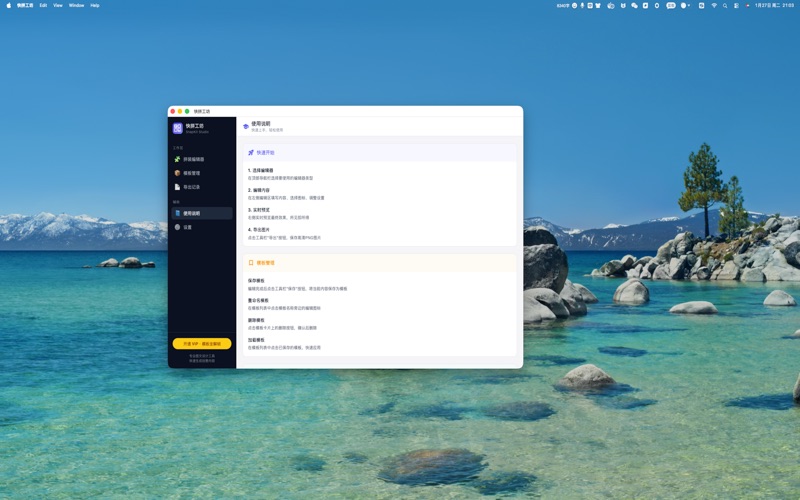
Task: Click the 快拼工坊 app logo icon
Action: click(178, 128)
